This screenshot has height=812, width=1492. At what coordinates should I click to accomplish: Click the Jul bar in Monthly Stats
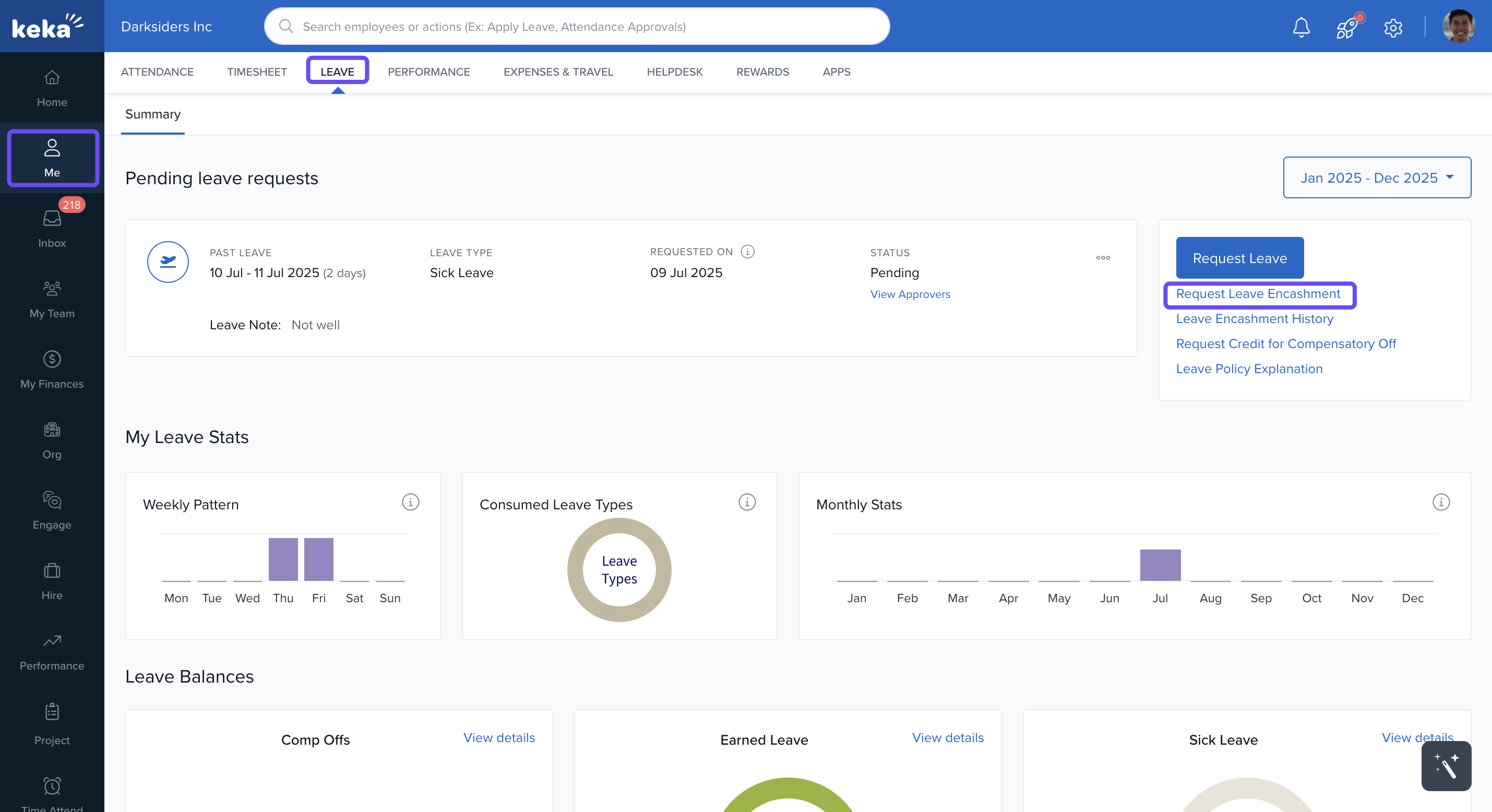(1160, 565)
